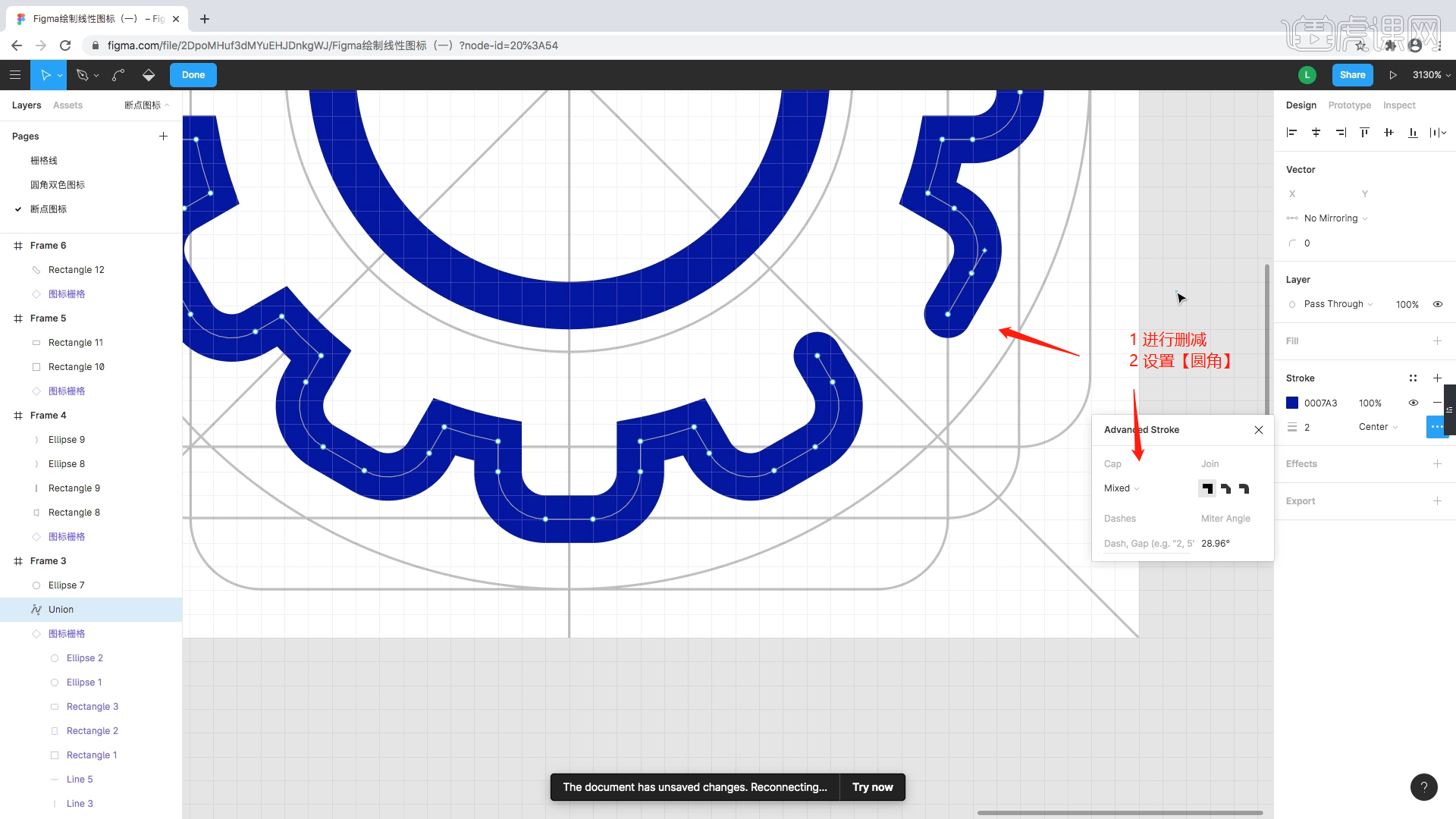Switch to the Inspect tab
This screenshot has width=1456, height=819.
click(1399, 105)
